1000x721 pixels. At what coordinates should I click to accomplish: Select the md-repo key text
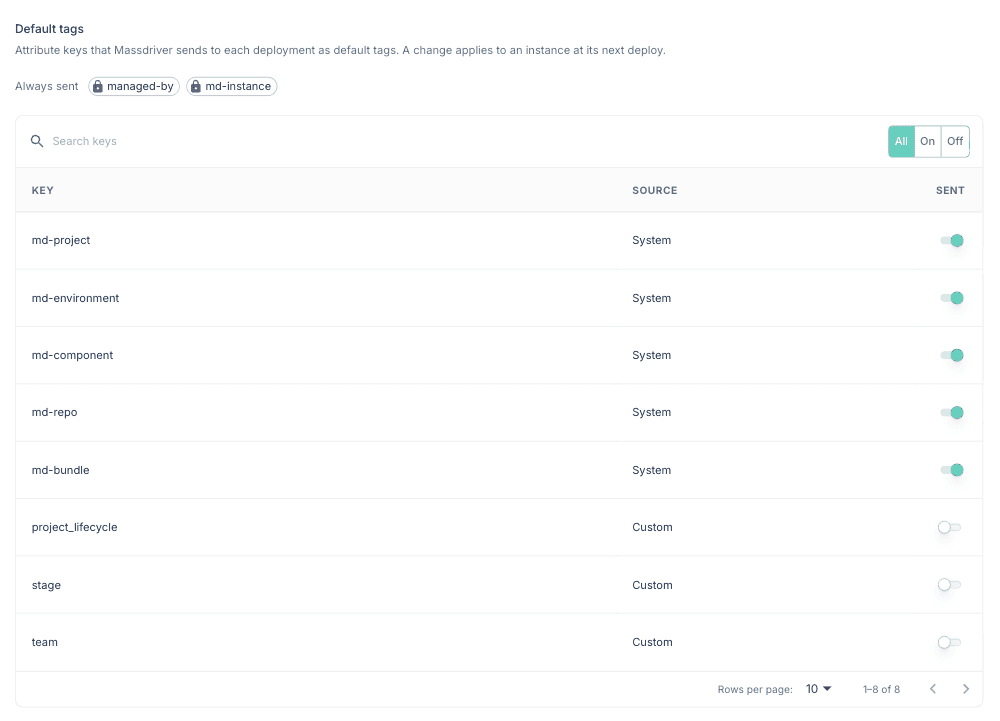[54, 412]
